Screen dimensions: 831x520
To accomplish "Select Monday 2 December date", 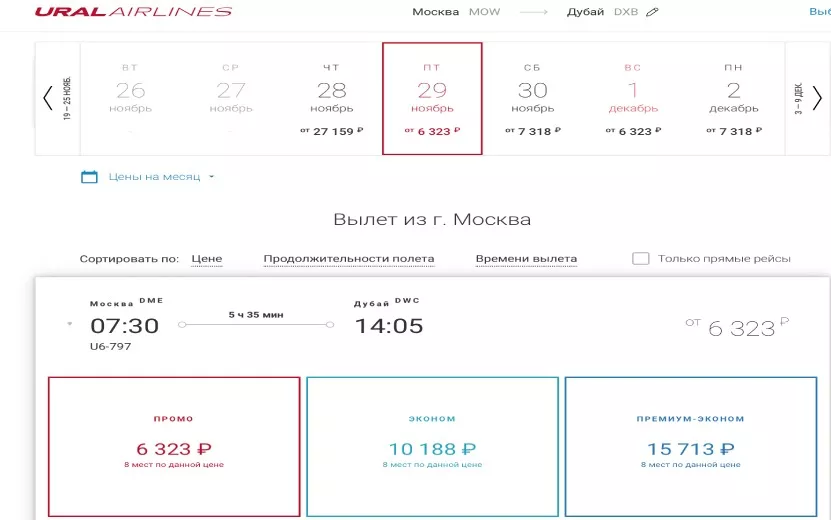I will pyautogui.click(x=733, y=98).
